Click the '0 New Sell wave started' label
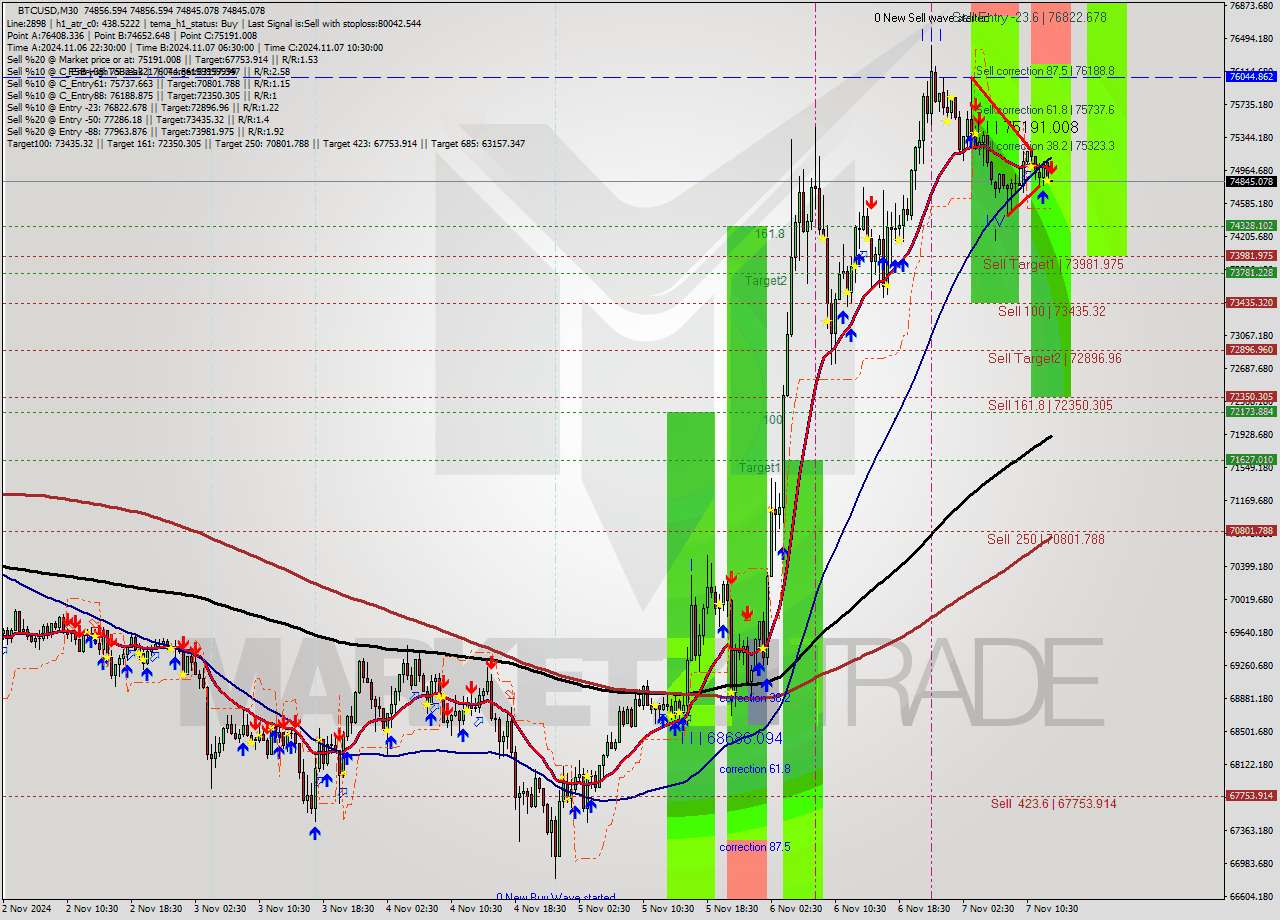1280x920 pixels. pyautogui.click(x=931, y=18)
